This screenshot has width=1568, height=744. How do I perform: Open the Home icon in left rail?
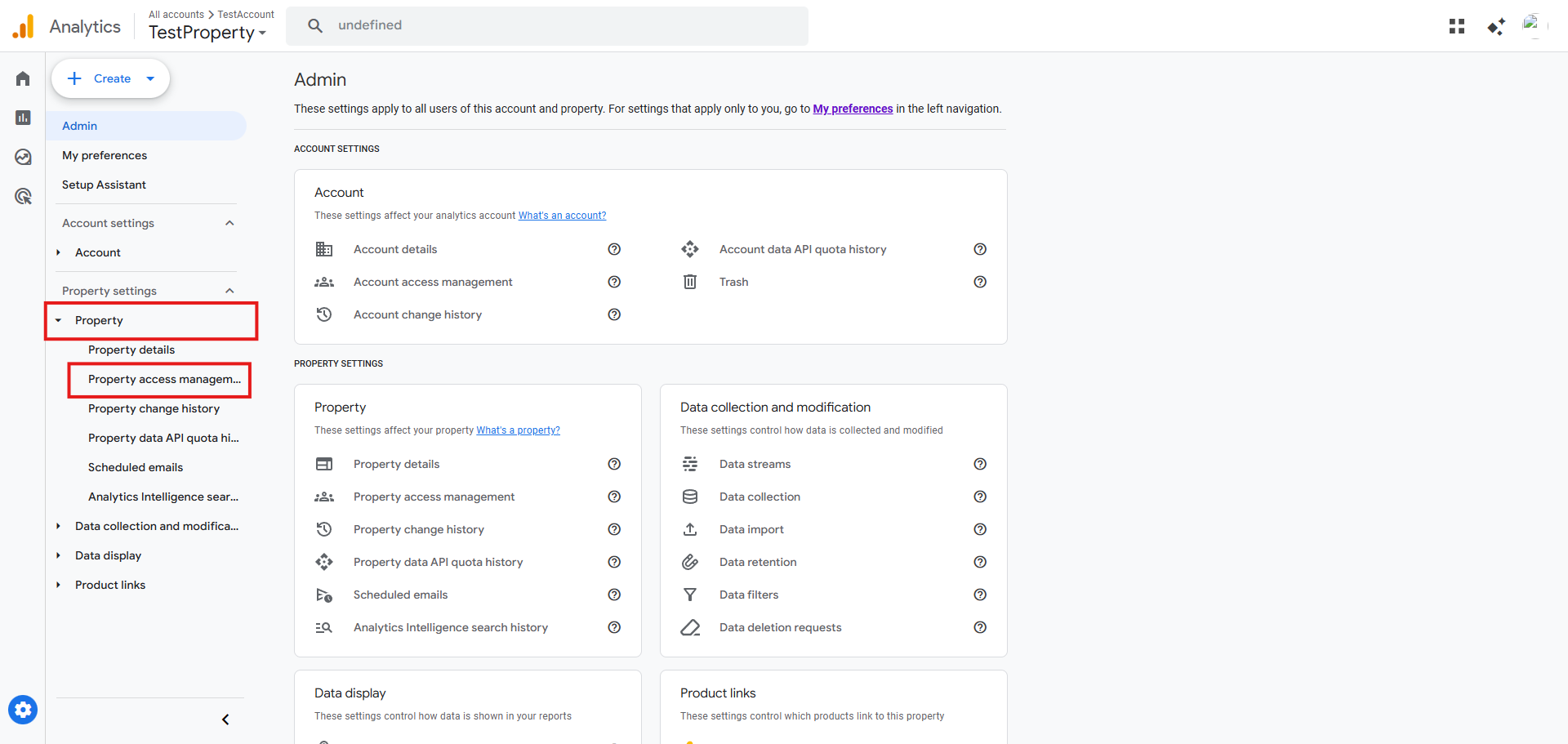23,78
